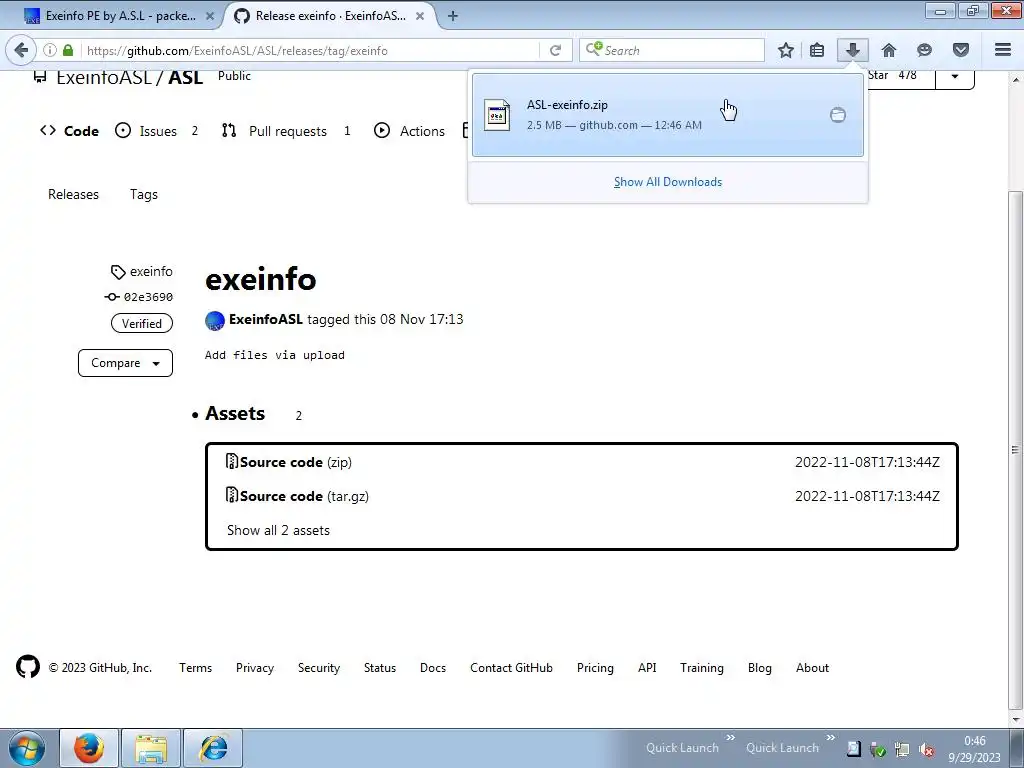Open the API footer link
Image resolution: width=1024 pixels, height=768 pixels.
tap(647, 667)
